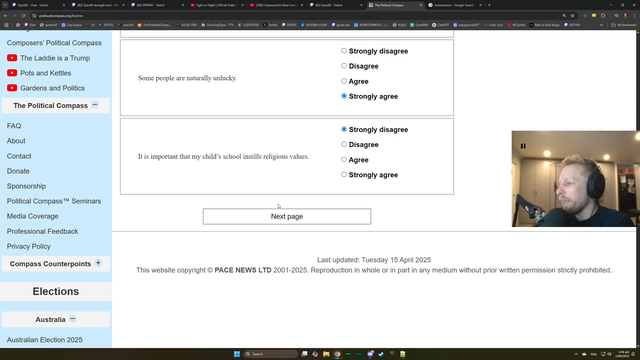Open the FAQ sidebar link
This screenshot has height=360, width=640.
point(14,126)
